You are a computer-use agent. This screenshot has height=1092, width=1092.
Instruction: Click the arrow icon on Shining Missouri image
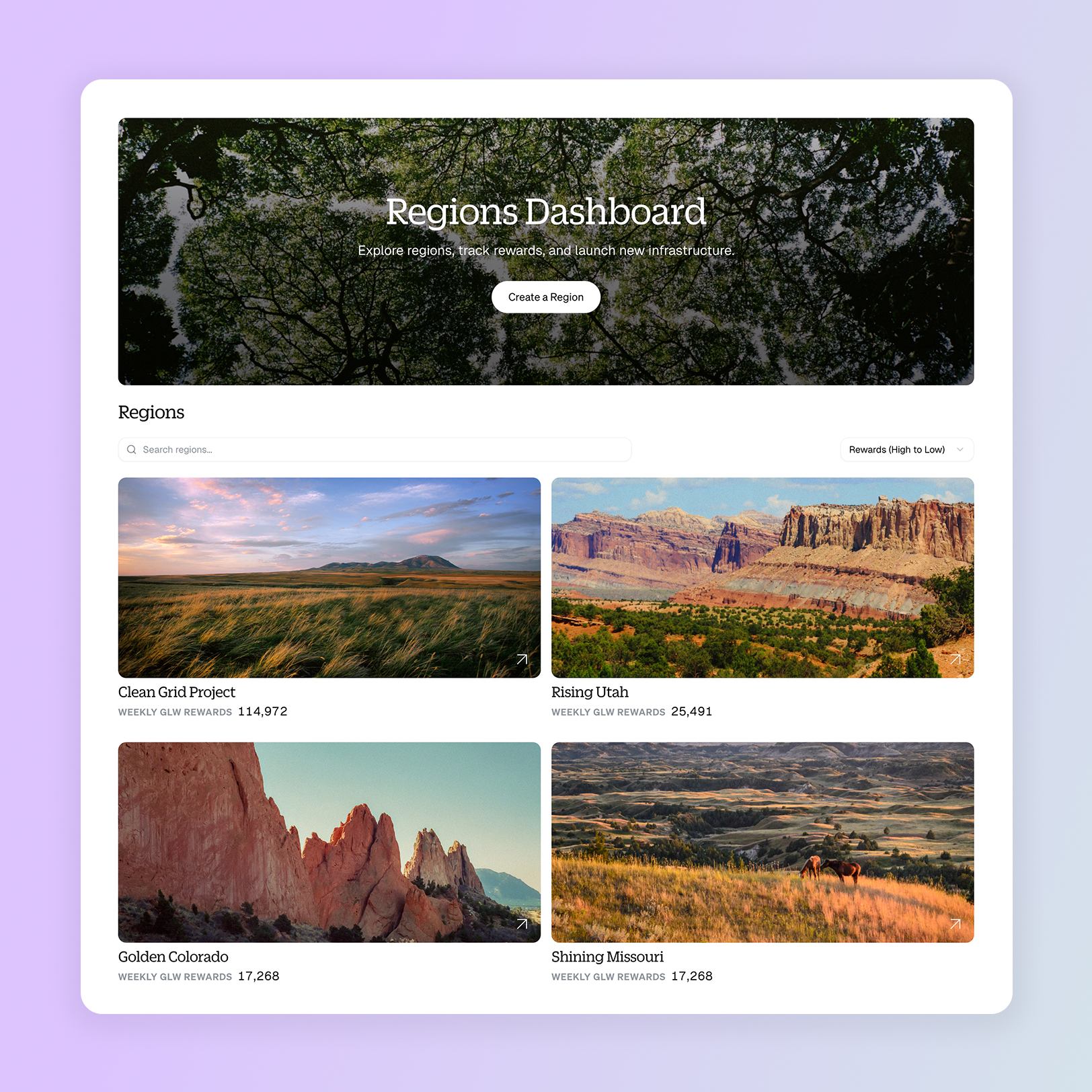955,924
